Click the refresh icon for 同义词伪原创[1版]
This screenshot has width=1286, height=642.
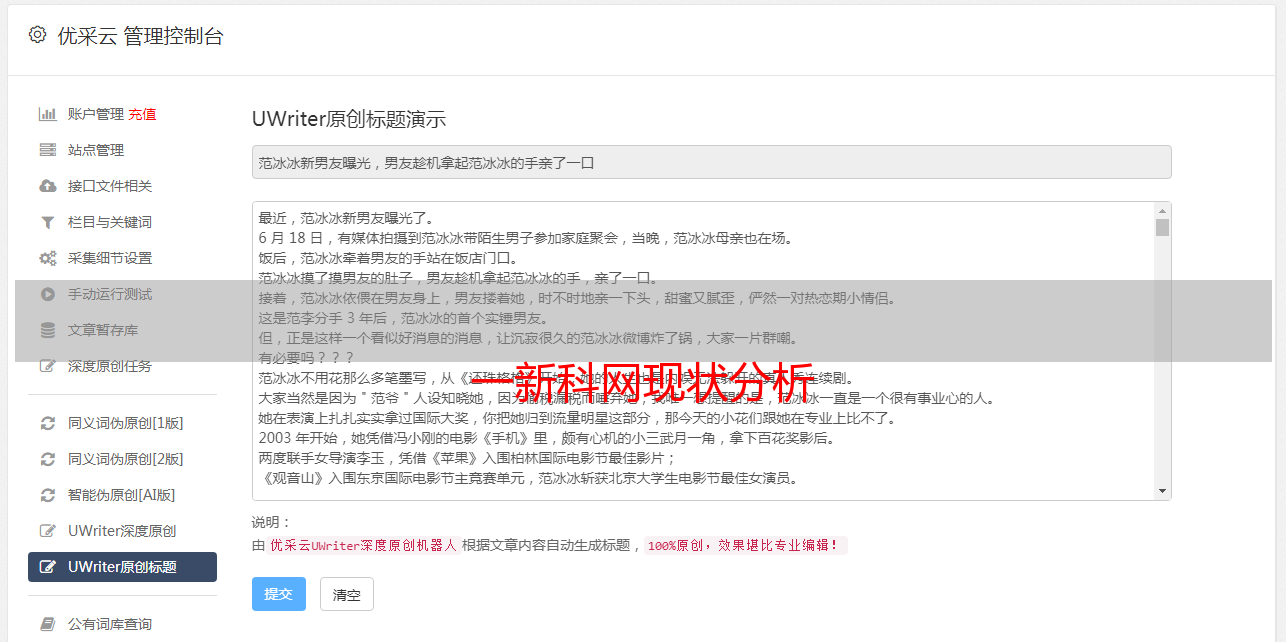tap(47, 423)
